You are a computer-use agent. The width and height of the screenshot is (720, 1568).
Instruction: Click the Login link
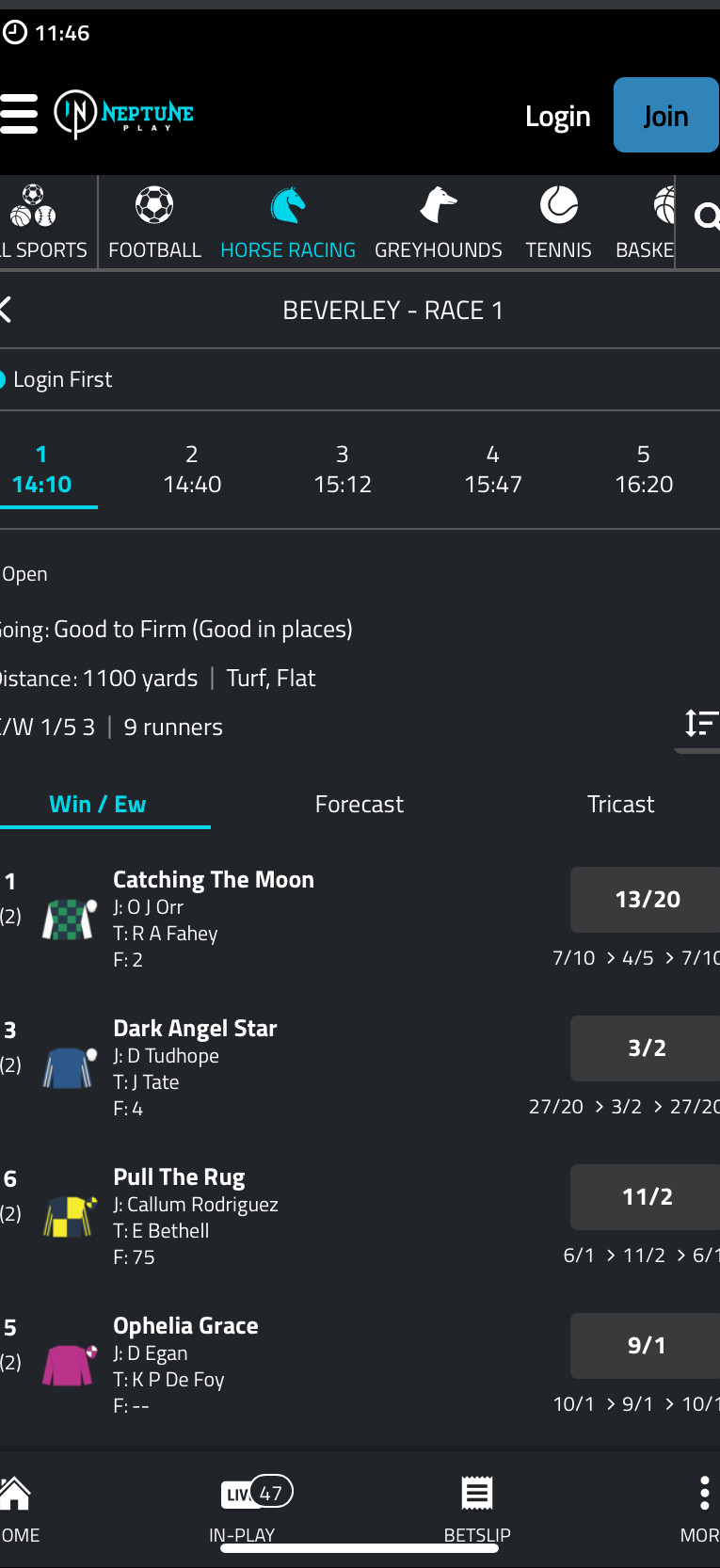(x=557, y=117)
